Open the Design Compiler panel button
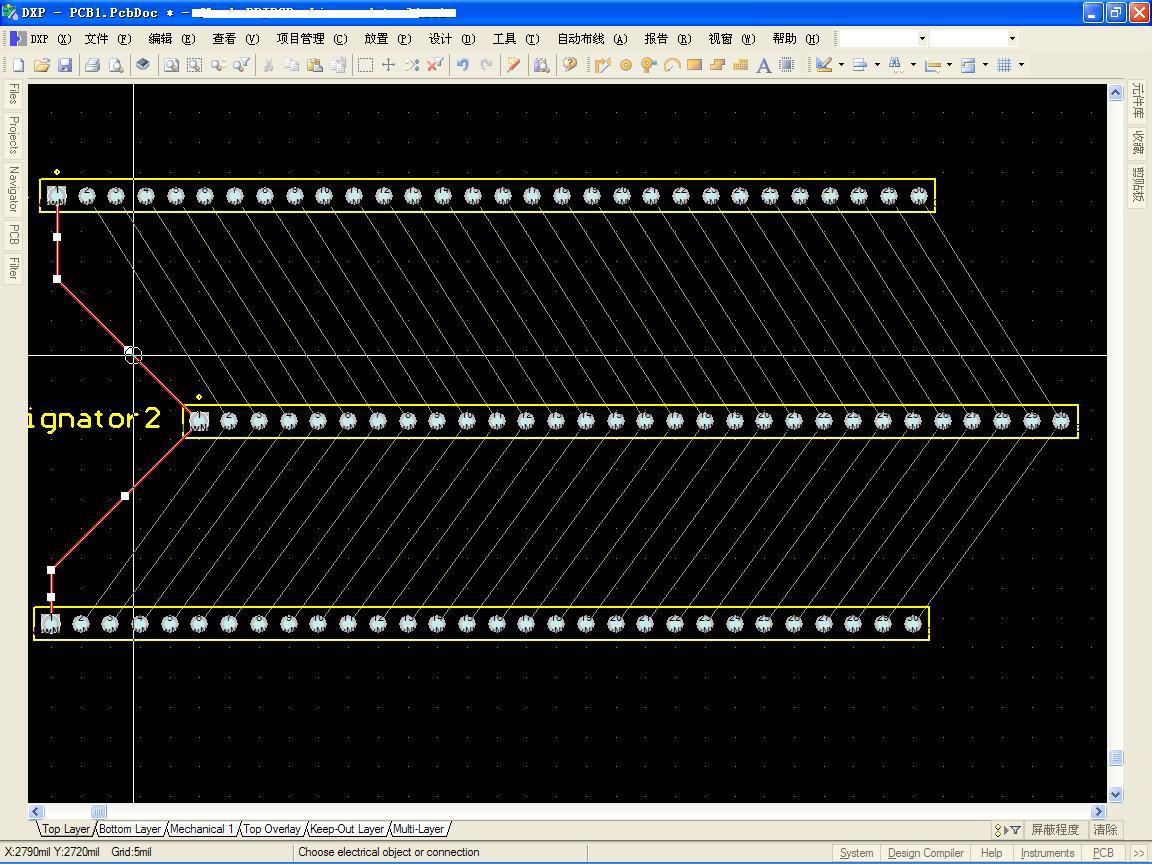Screen dimensions: 1152x864 [x=925, y=853]
